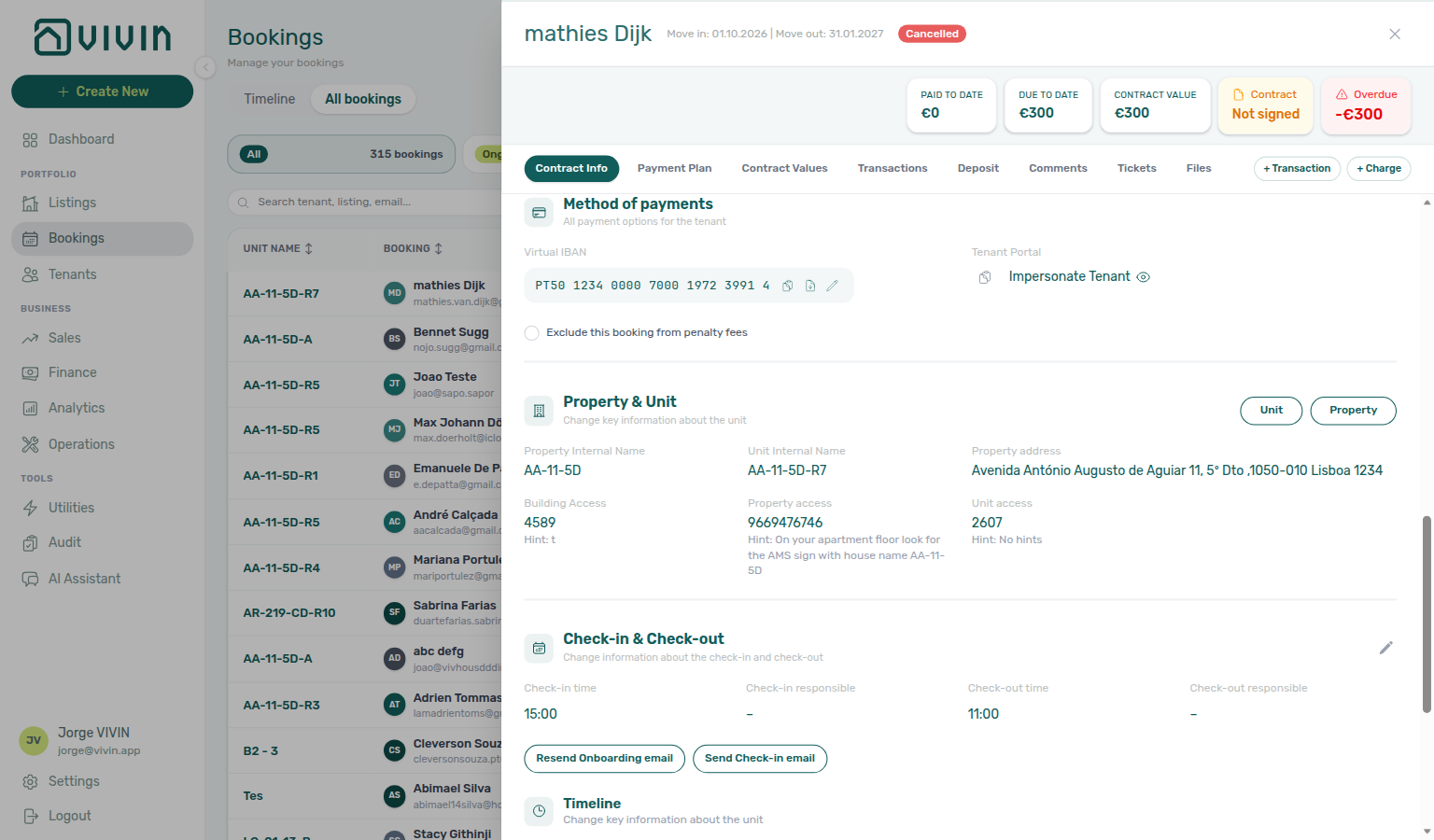This screenshot has height=840, width=1434.
Task: Filter by All 315 bookings
Action: (x=342, y=154)
